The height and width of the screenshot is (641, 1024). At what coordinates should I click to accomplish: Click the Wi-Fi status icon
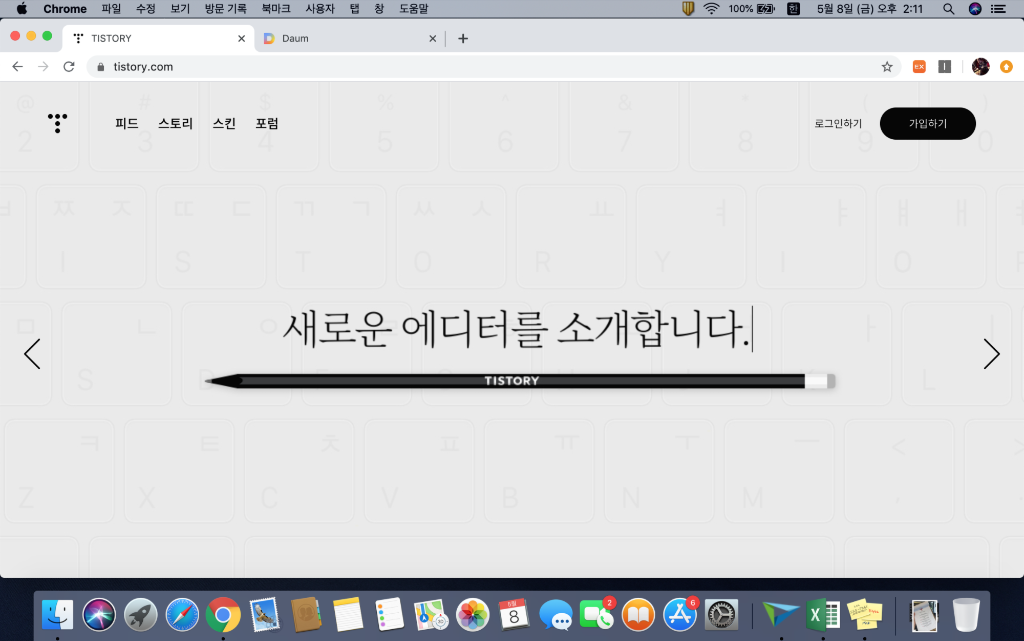tap(711, 8)
